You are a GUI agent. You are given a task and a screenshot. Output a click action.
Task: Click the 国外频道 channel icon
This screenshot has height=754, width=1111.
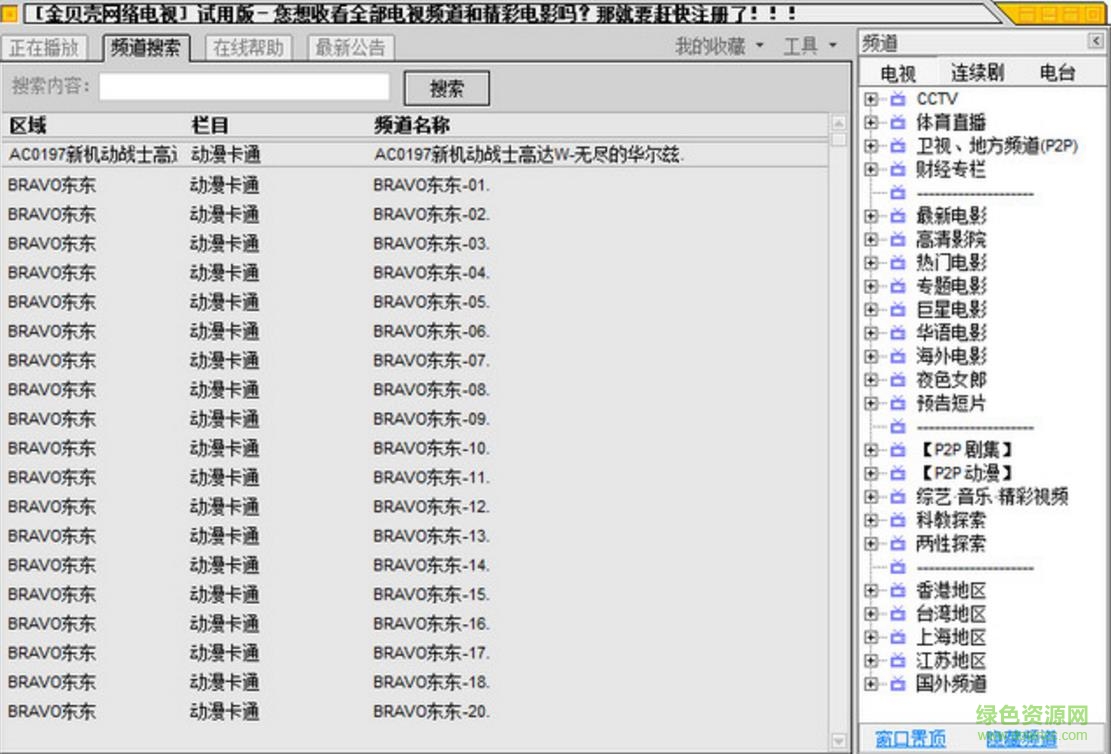pos(897,685)
